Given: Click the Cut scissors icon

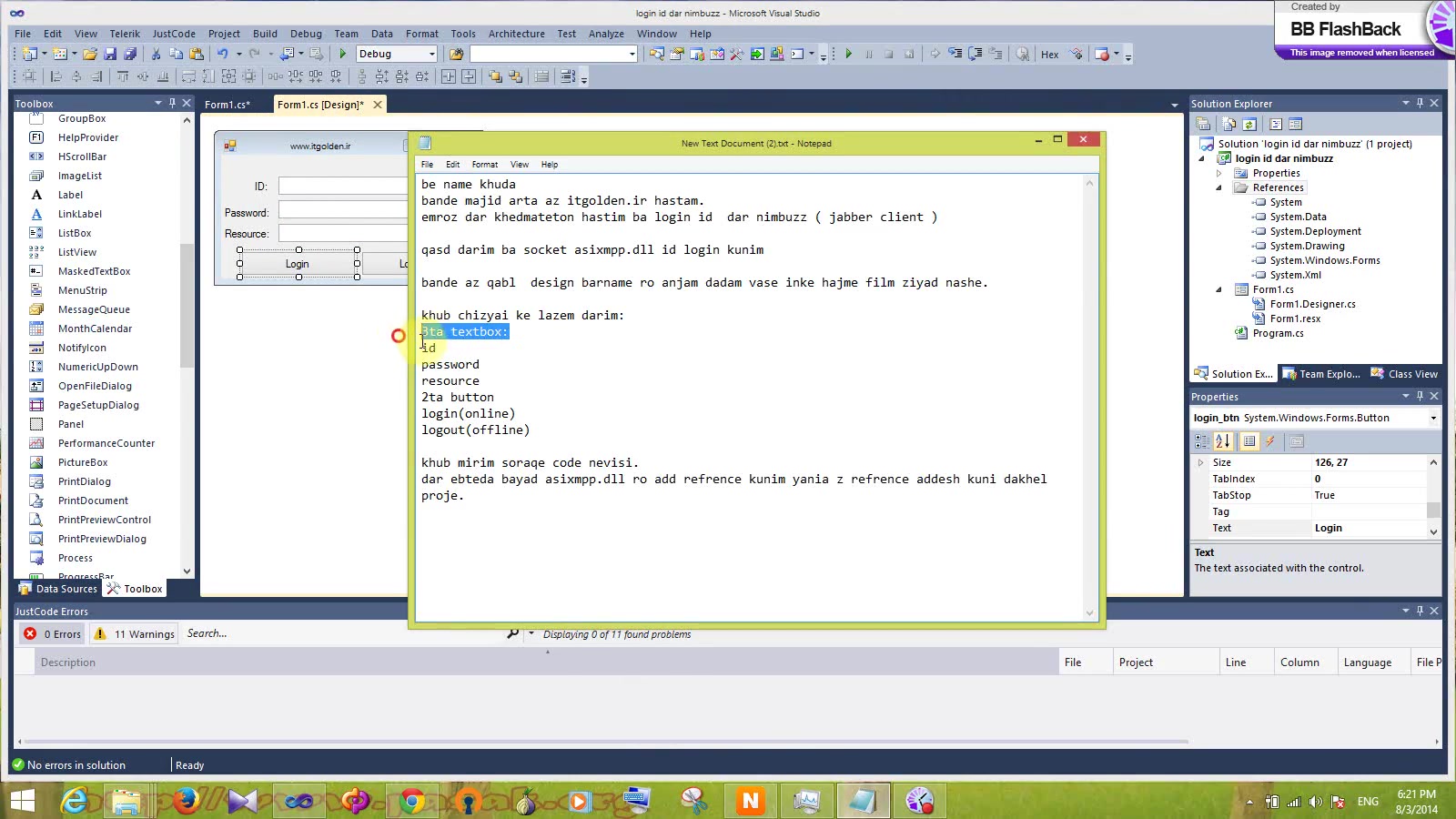Looking at the screenshot, I should pos(156,55).
